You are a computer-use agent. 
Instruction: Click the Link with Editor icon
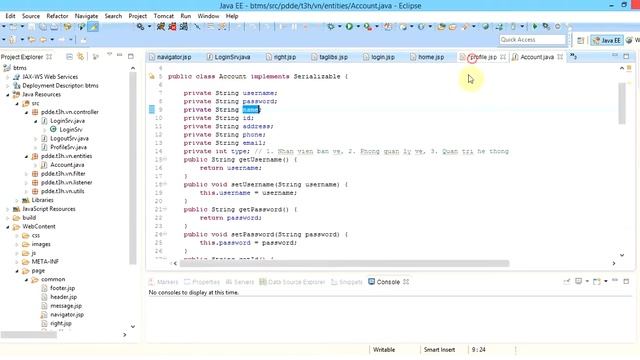[80, 57]
